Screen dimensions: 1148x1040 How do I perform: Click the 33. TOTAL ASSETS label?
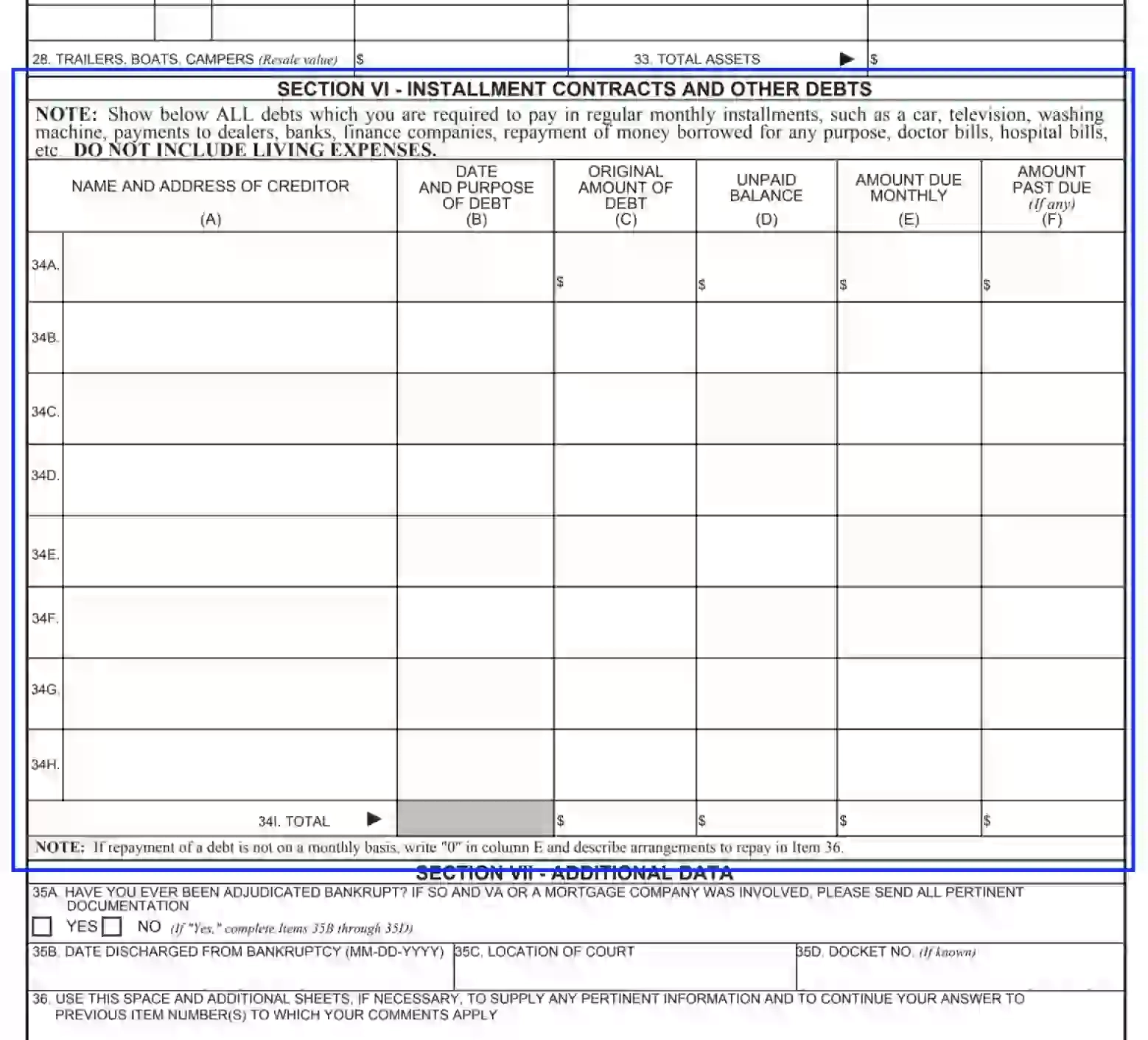696,59
